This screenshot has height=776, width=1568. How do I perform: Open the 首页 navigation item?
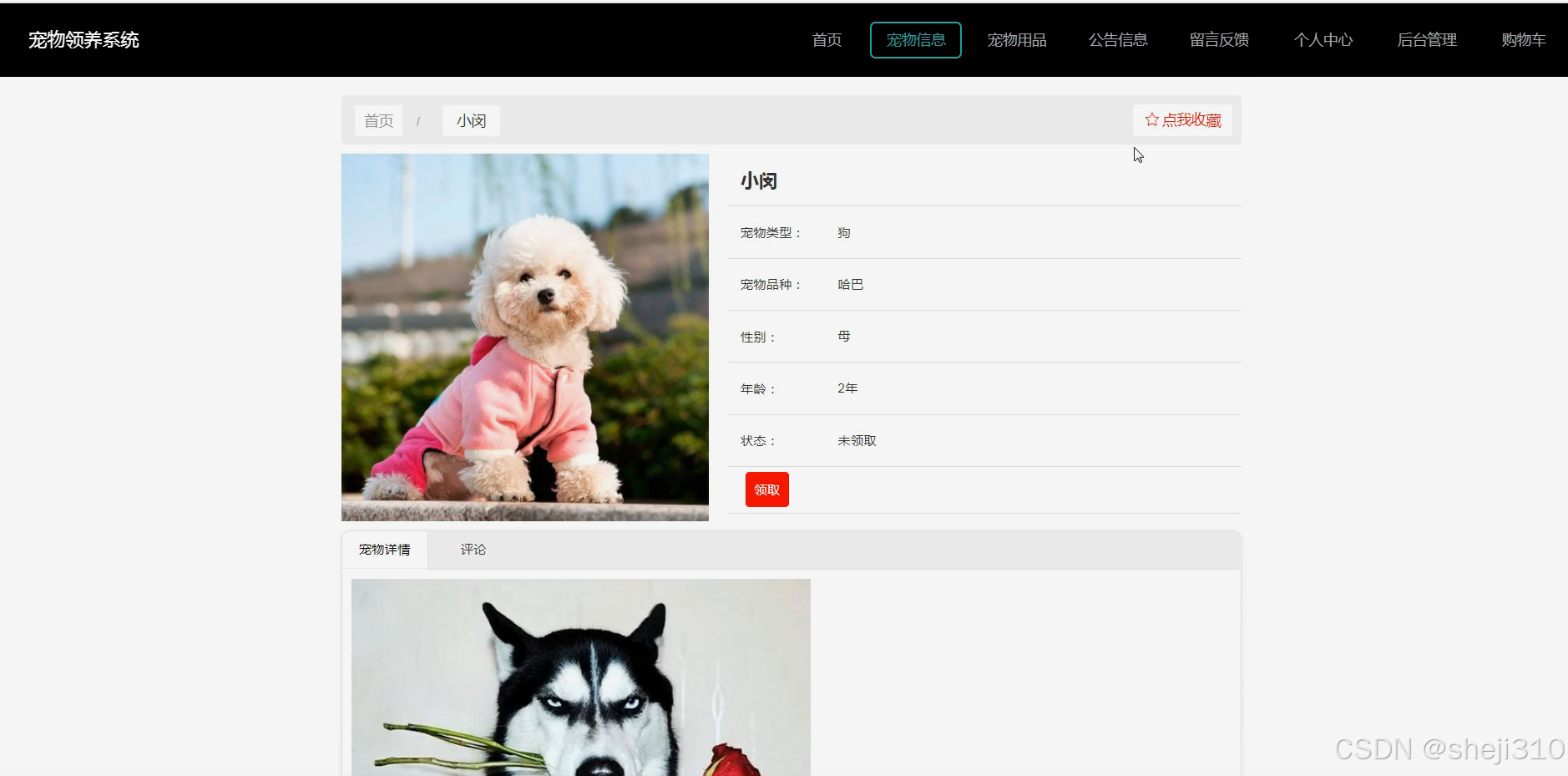pyautogui.click(x=827, y=40)
